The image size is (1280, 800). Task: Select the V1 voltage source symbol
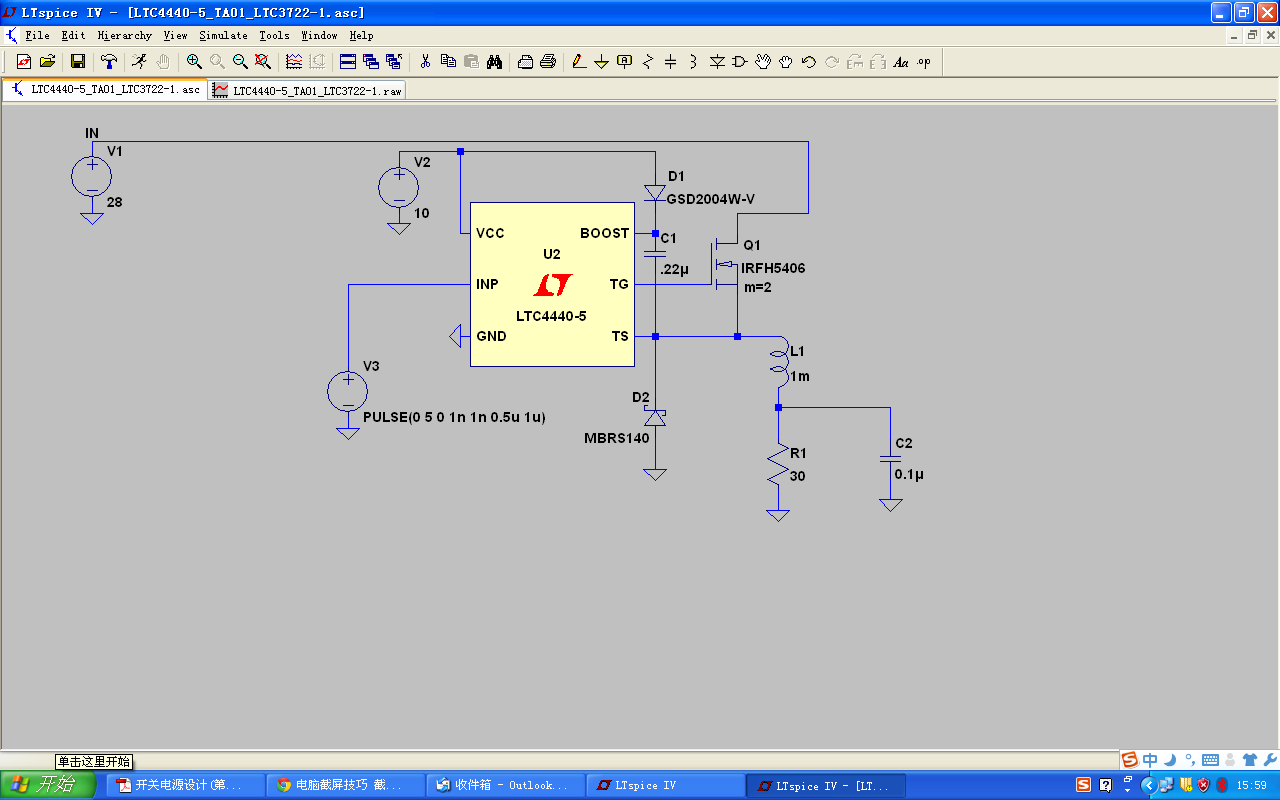(x=92, y=177)
